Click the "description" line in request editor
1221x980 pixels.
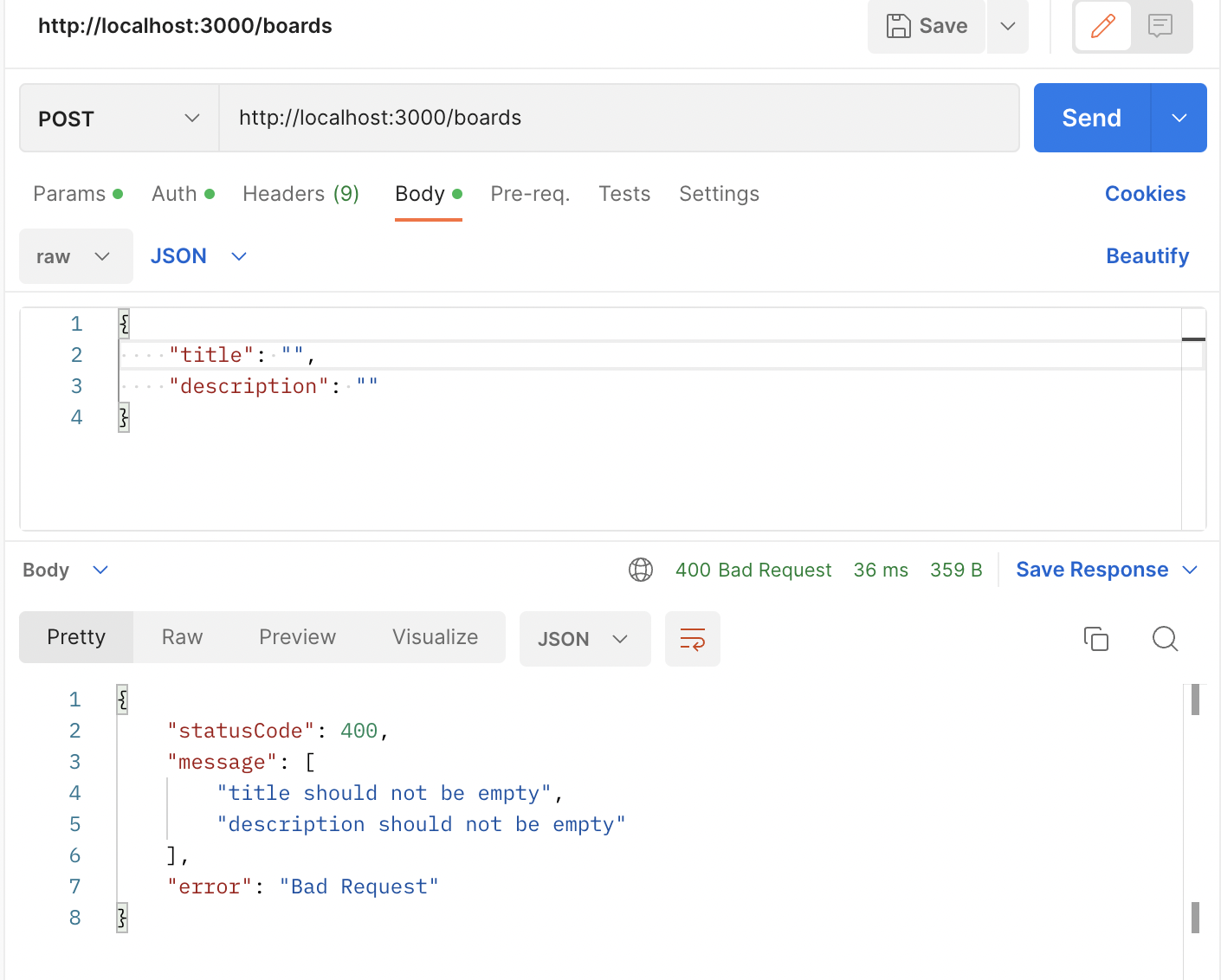click(x=649, y=386)
